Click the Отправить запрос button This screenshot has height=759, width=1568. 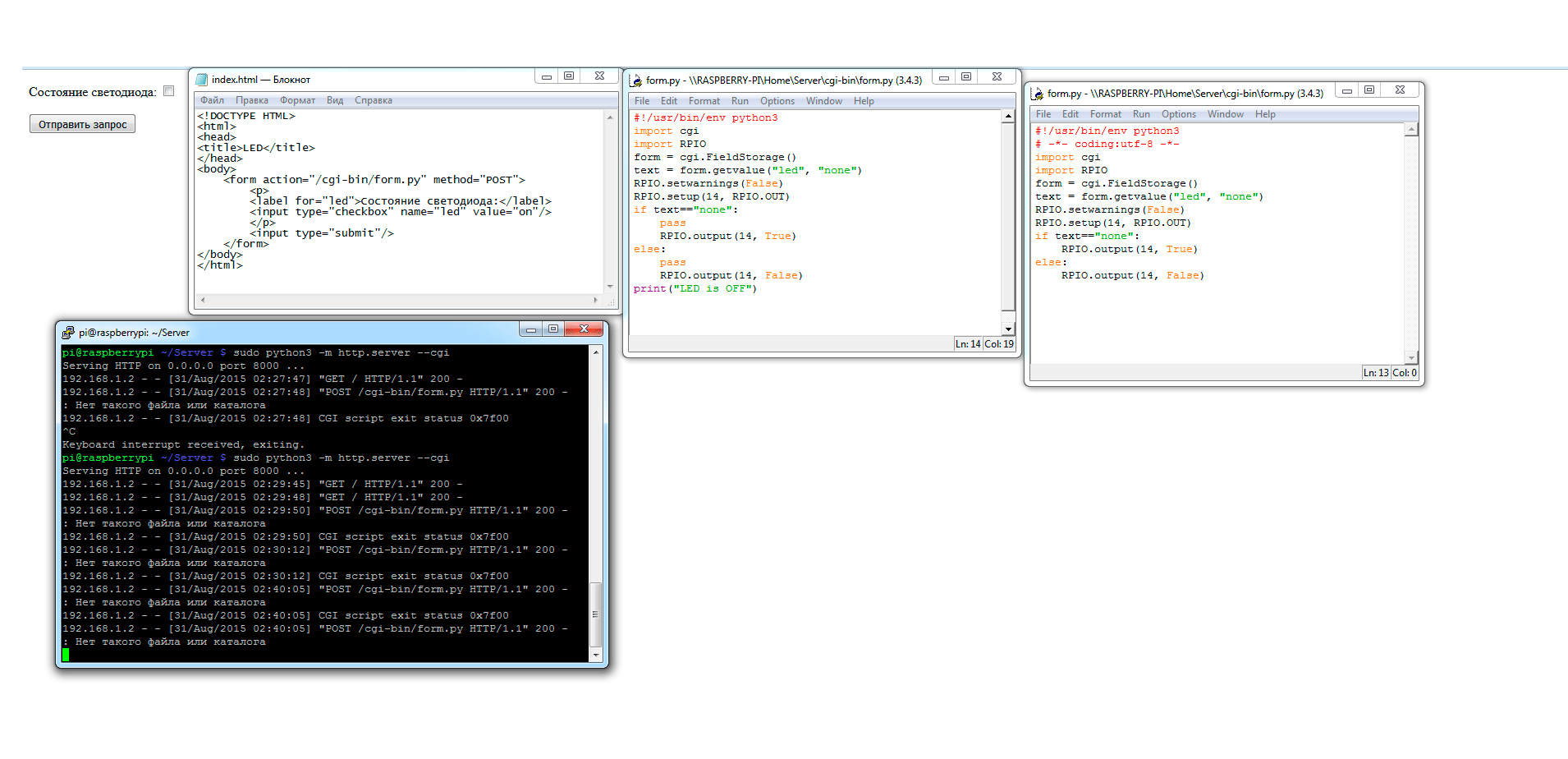tap(82, 124)
